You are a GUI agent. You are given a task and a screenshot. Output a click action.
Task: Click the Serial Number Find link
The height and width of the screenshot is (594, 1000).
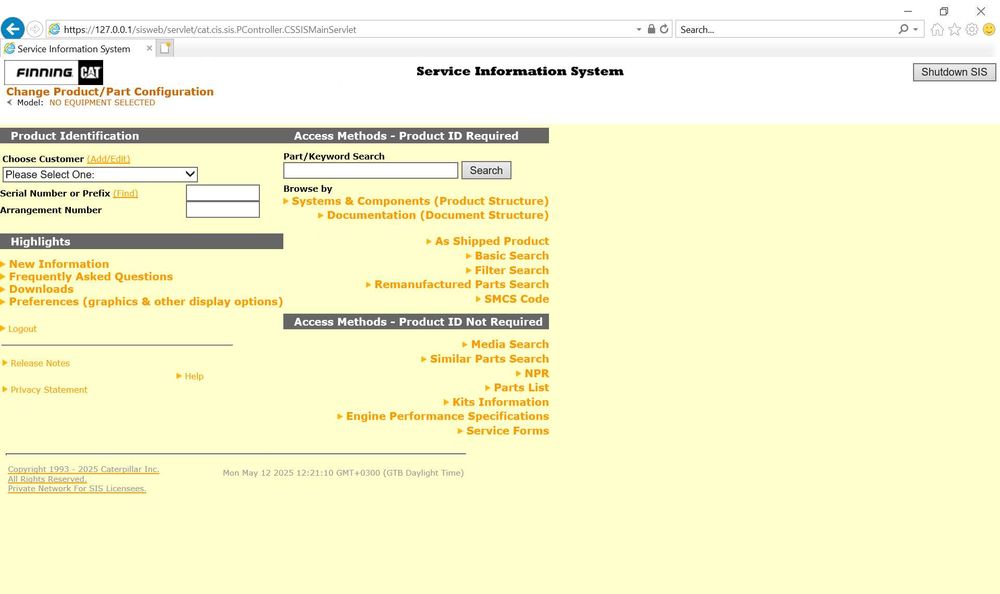coord(126,193)
